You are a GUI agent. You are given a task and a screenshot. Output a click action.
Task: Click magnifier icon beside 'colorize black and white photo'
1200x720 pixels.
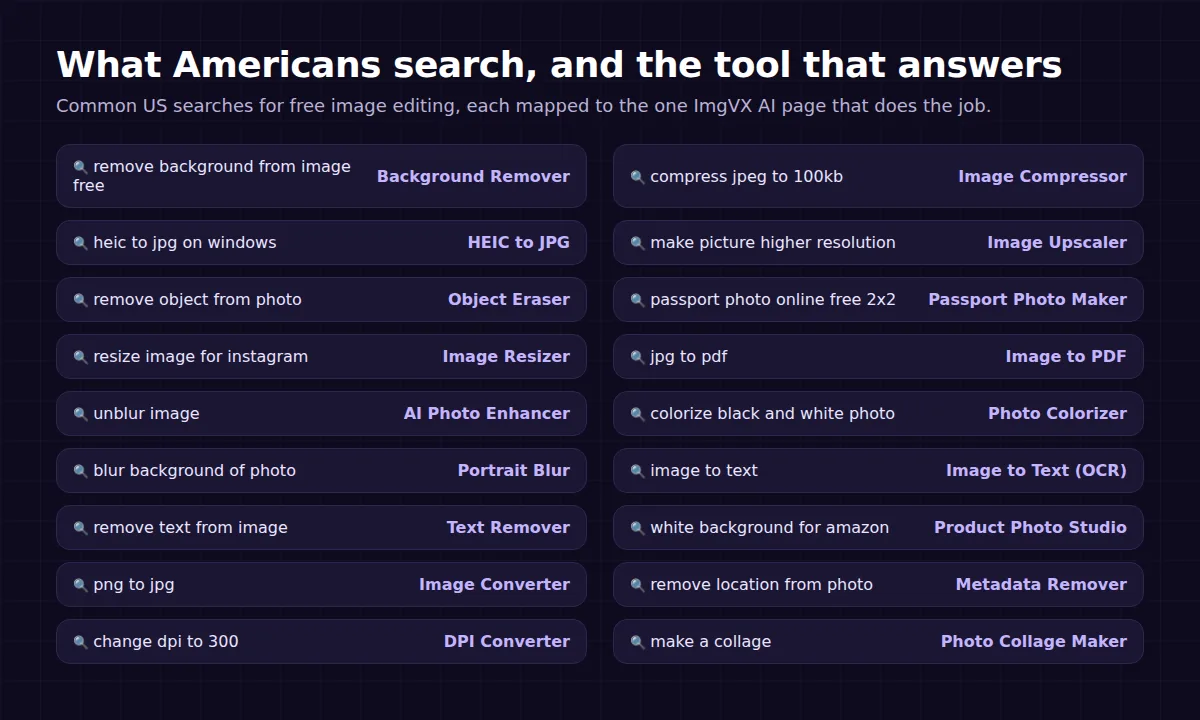[638, 414]
